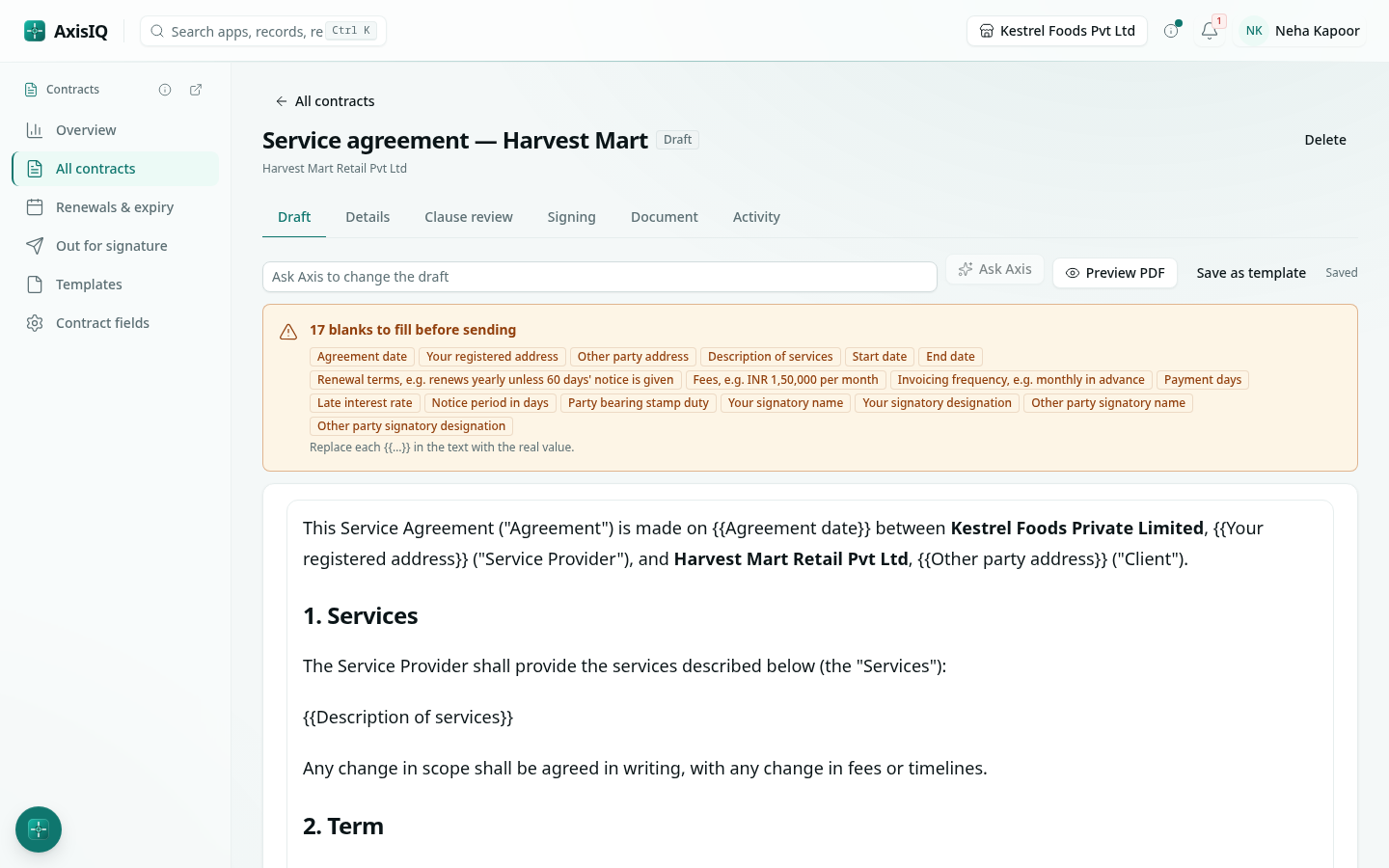Open the Axis assistant floating button
Viewport: 1389px width, 868px height.
point(39,829)
